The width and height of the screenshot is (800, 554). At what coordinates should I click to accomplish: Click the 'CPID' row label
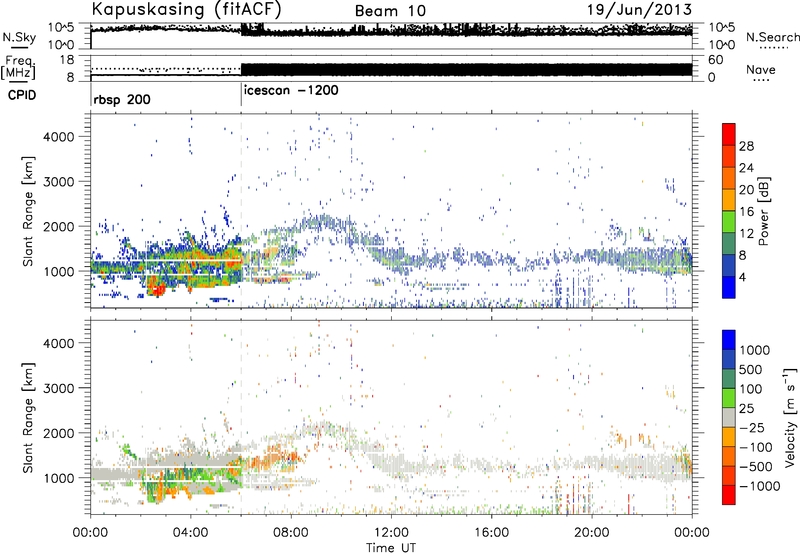tap(22, 95)
